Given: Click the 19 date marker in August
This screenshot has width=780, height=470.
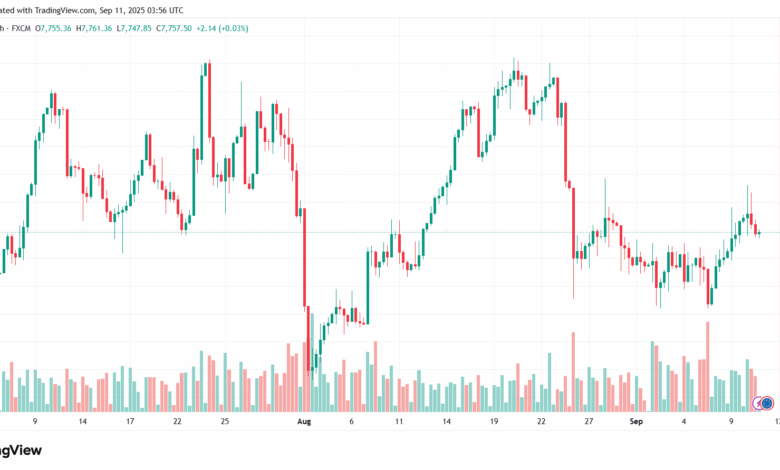Looking at the screenshot, I should tap(494, 423).
